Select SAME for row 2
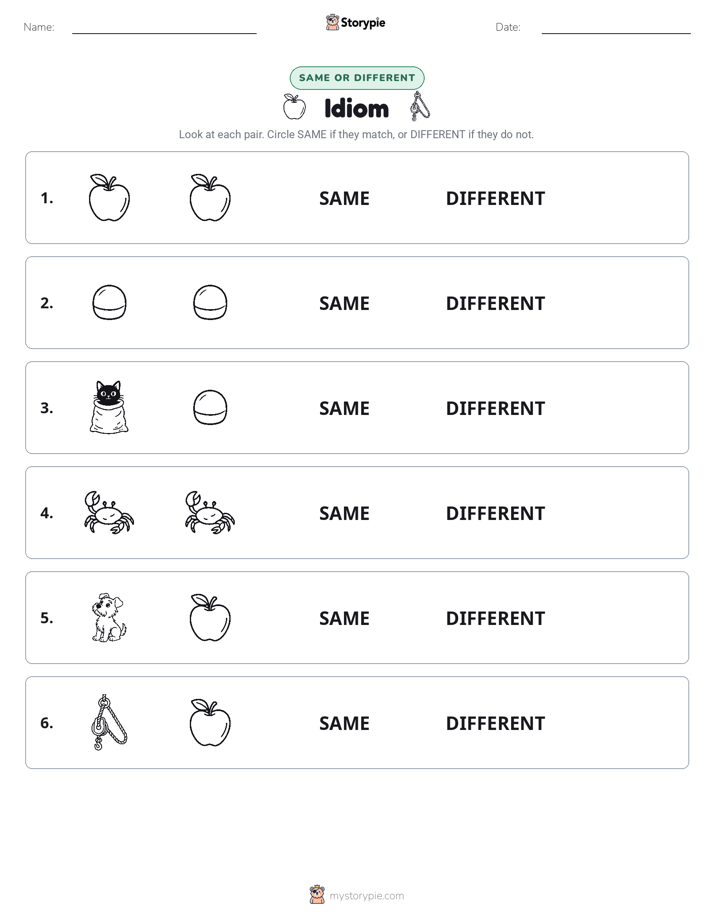 coord(344,303)
